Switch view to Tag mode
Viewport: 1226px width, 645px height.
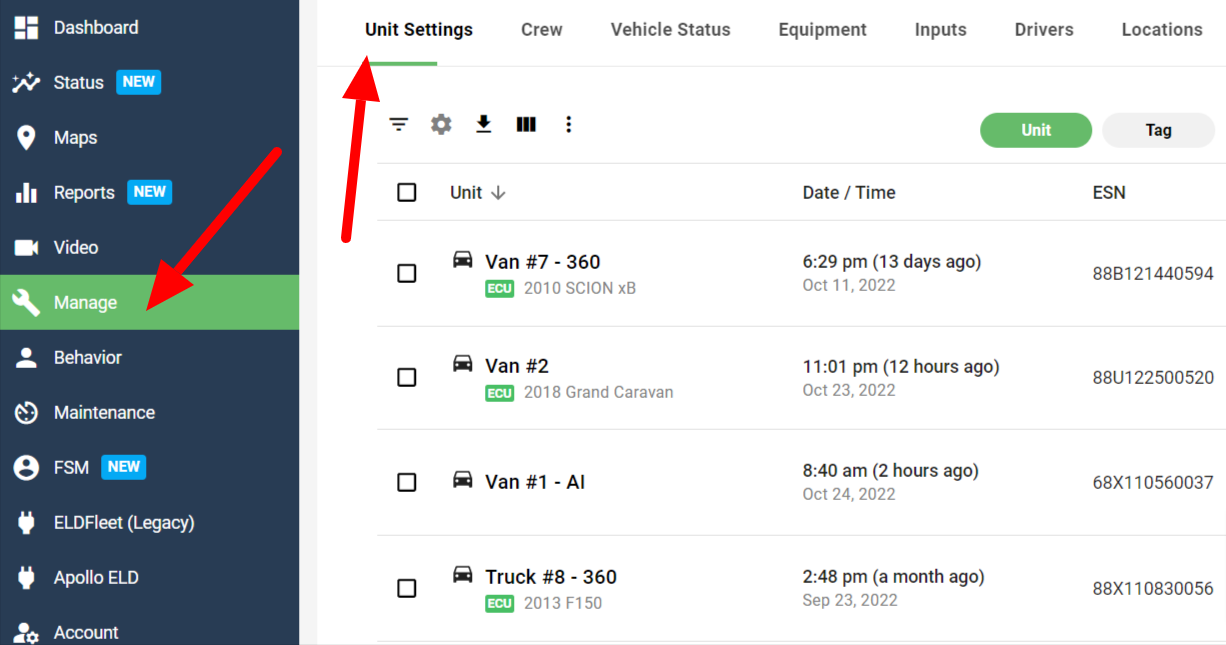point(1158,129)
